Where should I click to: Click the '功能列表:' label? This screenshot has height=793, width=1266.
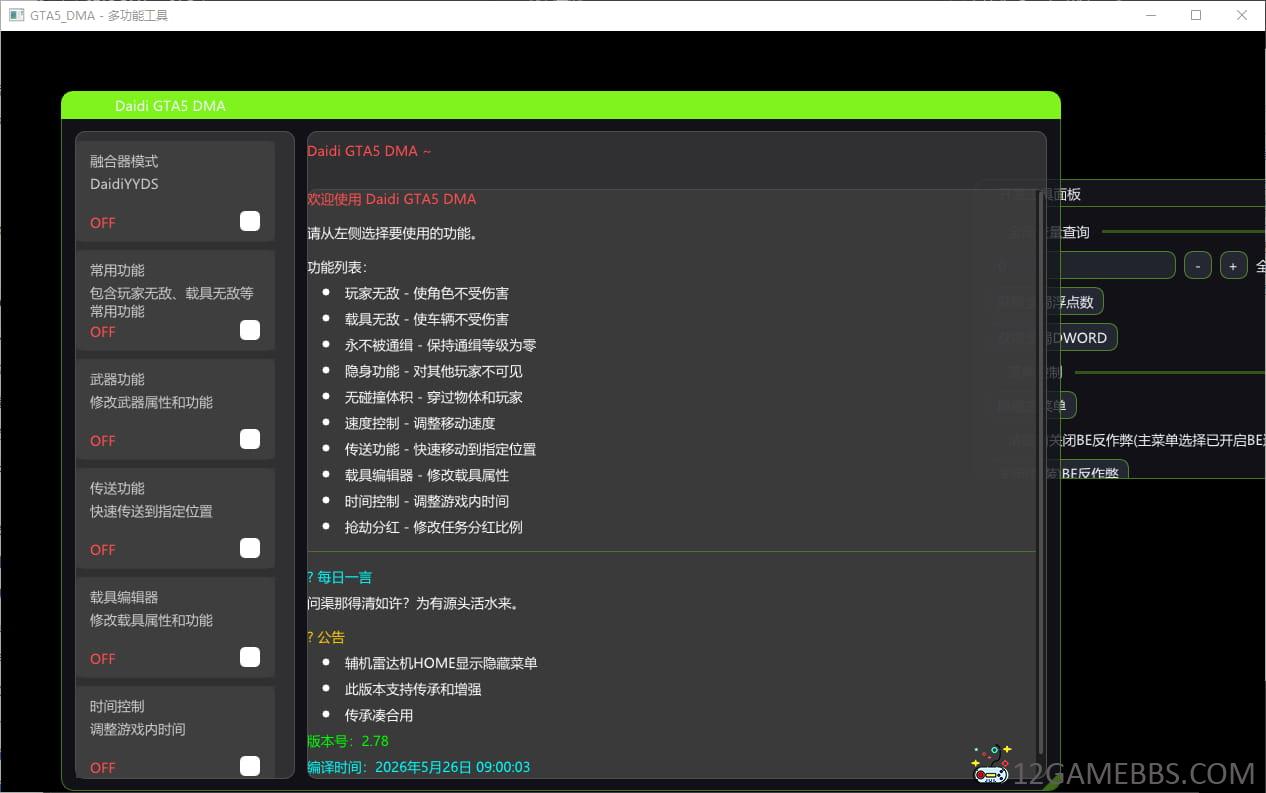pos(337,267)
